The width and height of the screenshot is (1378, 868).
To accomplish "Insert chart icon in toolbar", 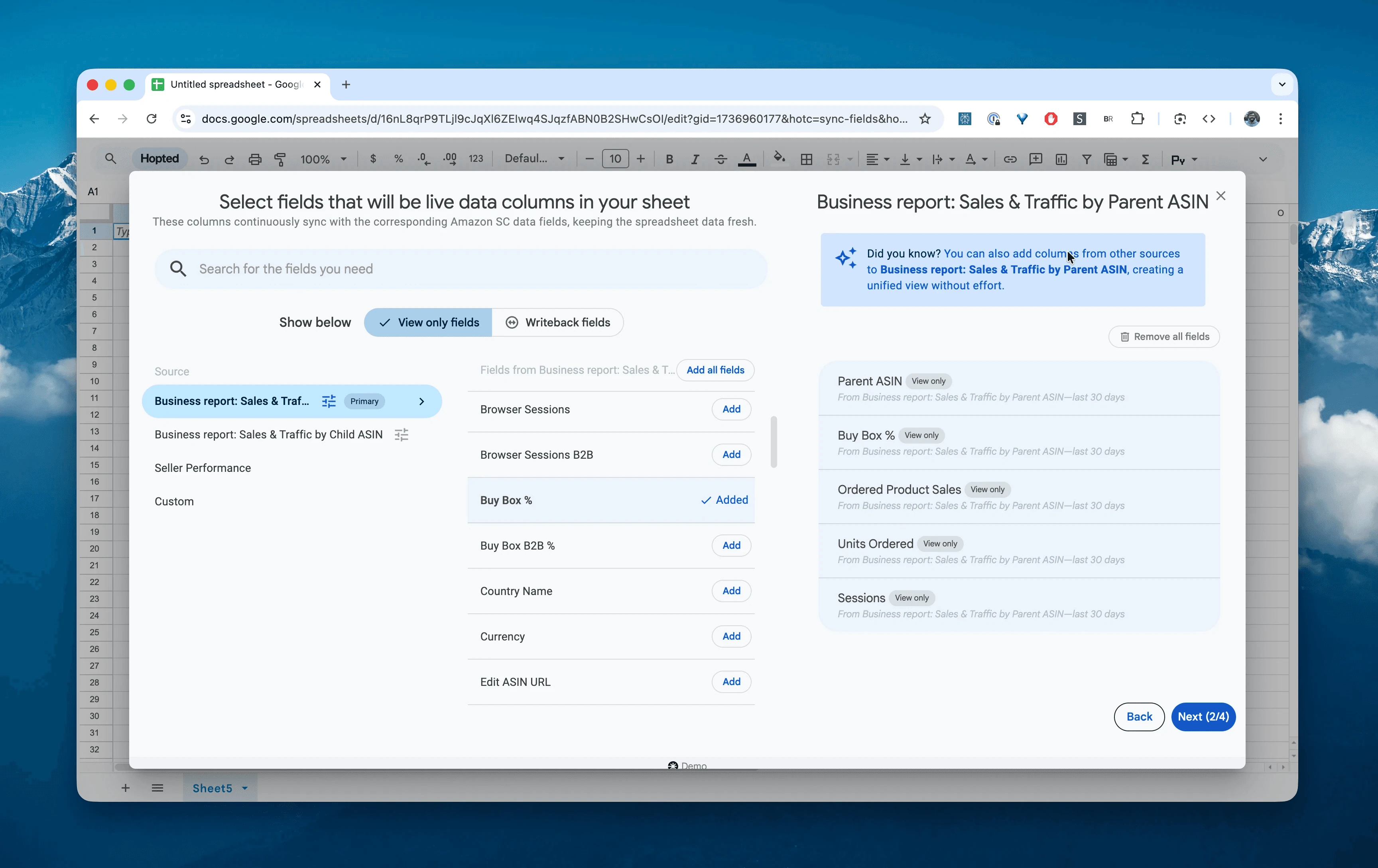I will pos(1061,159).
